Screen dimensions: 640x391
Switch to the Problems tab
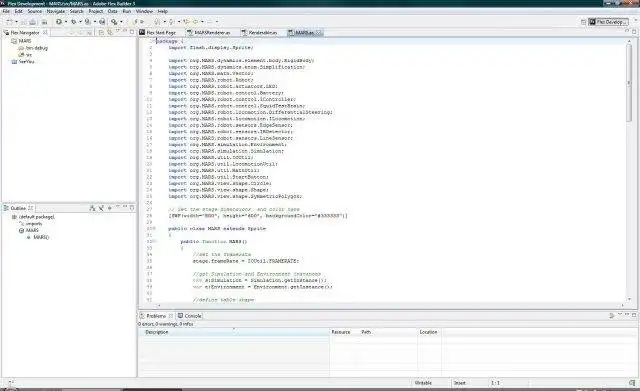(x=156, y=315)
